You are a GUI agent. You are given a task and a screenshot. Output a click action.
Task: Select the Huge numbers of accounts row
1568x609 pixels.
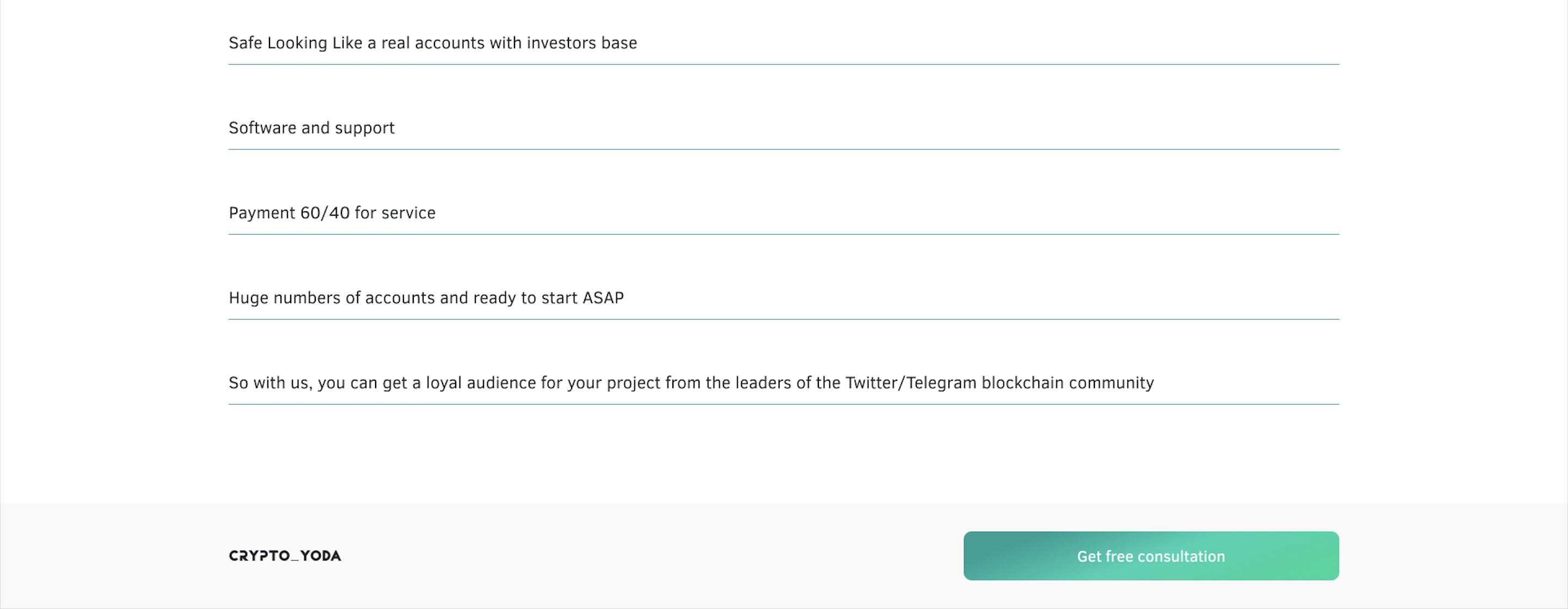point(783,298)
